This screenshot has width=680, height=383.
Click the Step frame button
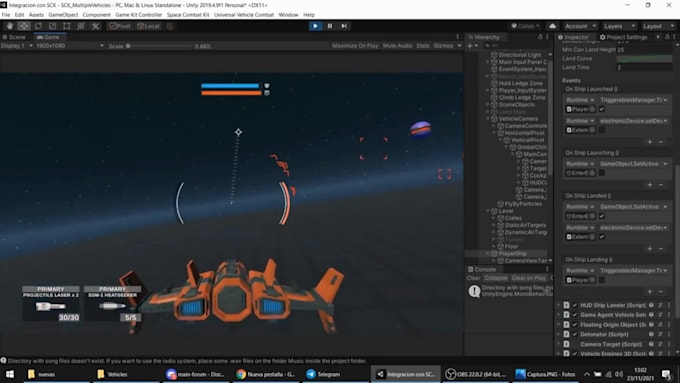(x=344, y=26)
